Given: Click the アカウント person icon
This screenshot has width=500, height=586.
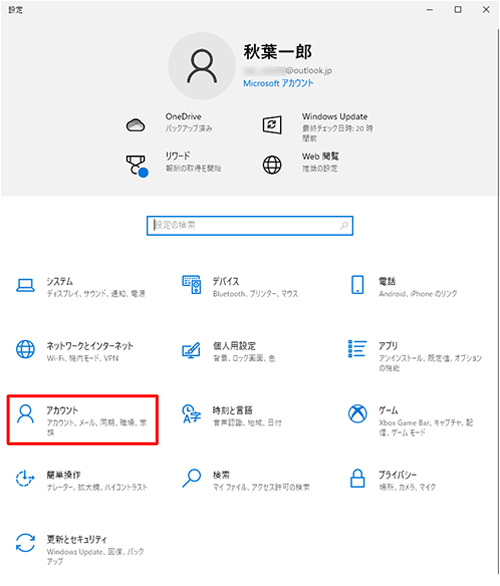Looking at the screenshot, I should (25, 414).
